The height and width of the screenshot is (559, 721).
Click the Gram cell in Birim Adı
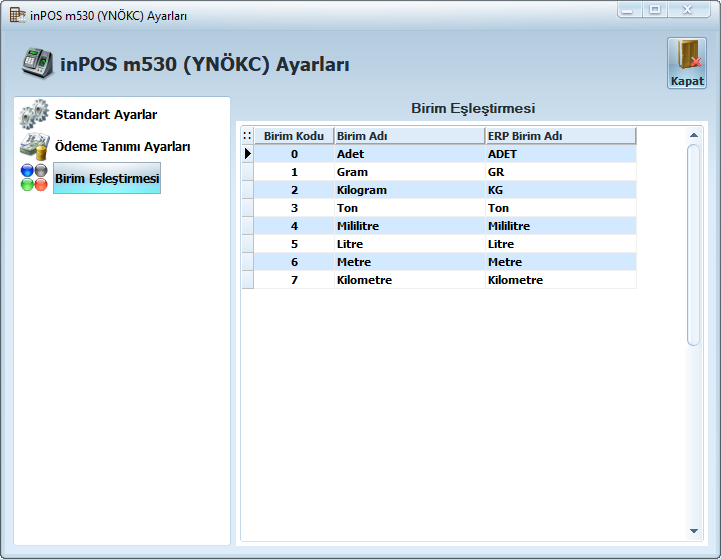[409, 172]
